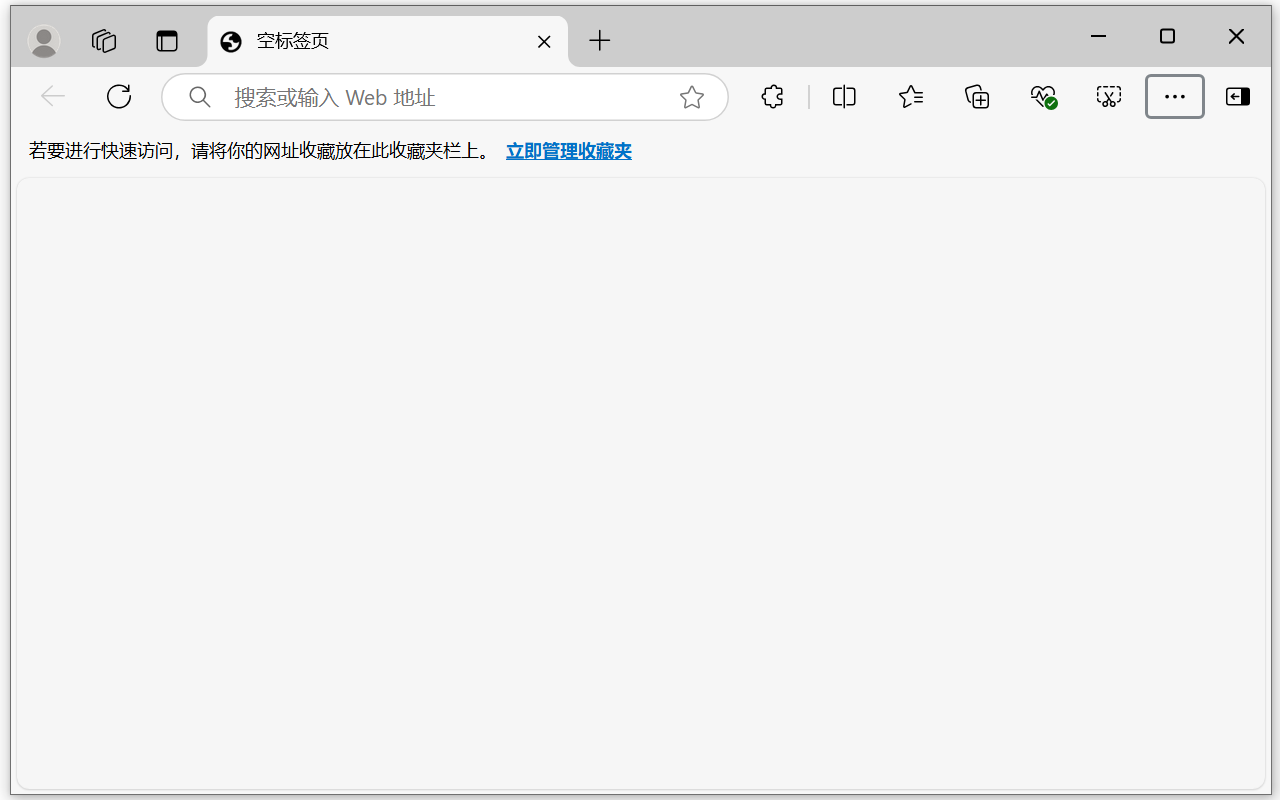1280x800 pixels.
Task: Close the browser window
Action: pos(1236,37)
